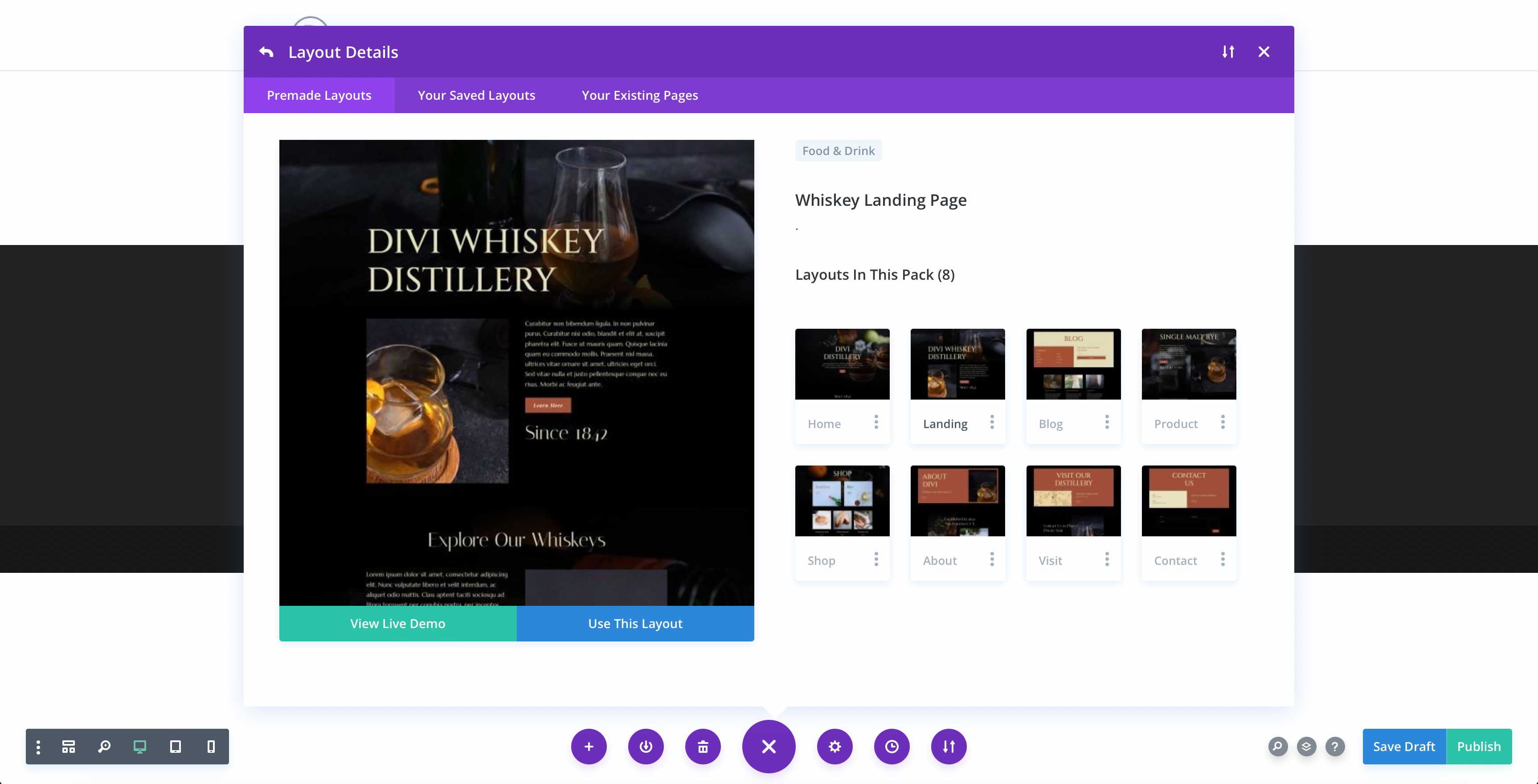Switch to Your Existing Pages tab

[639, 95]
